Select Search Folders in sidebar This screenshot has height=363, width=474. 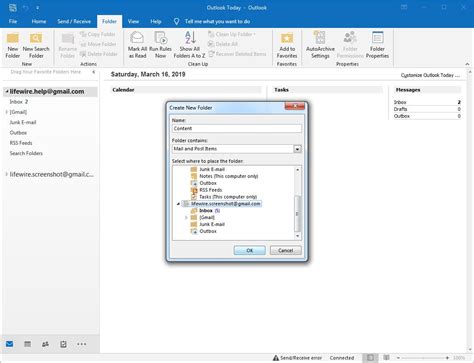point(26,153)
